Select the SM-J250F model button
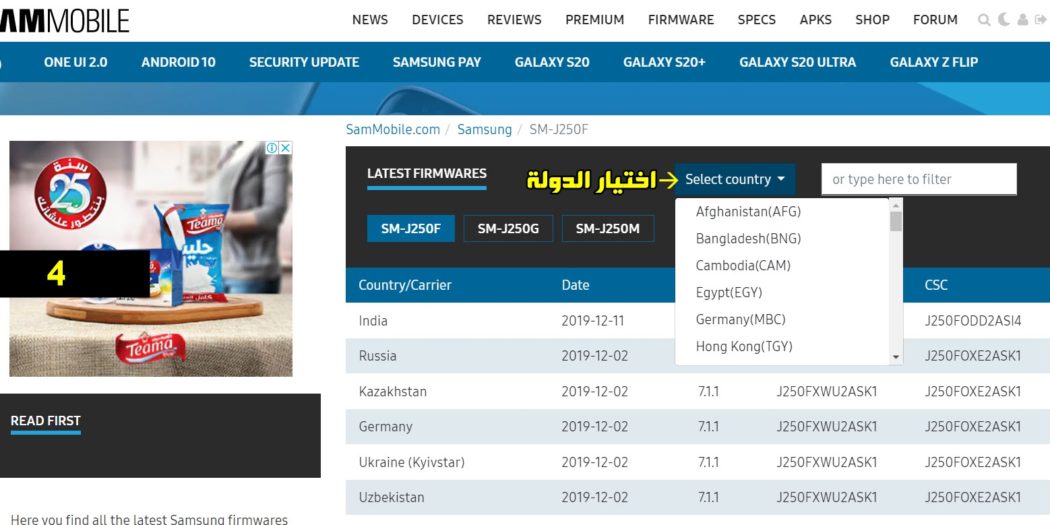Image resolution: width=1050 pixels, height=525 pixels. click(x=410, y=229)
